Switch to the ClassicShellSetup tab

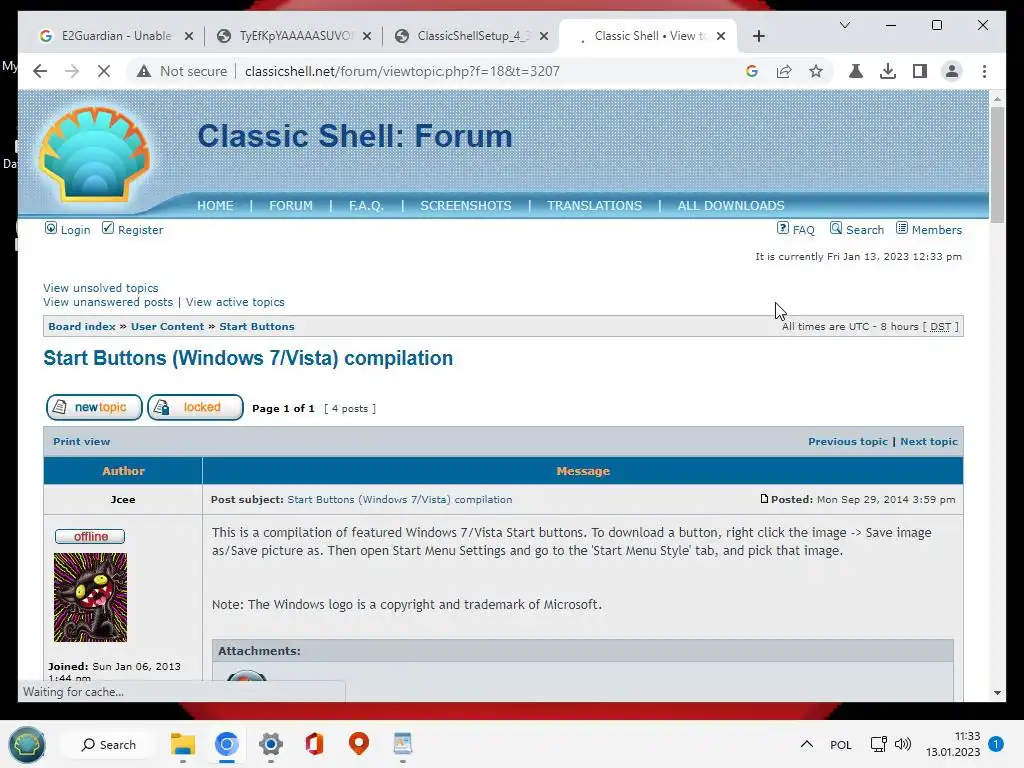472,36
